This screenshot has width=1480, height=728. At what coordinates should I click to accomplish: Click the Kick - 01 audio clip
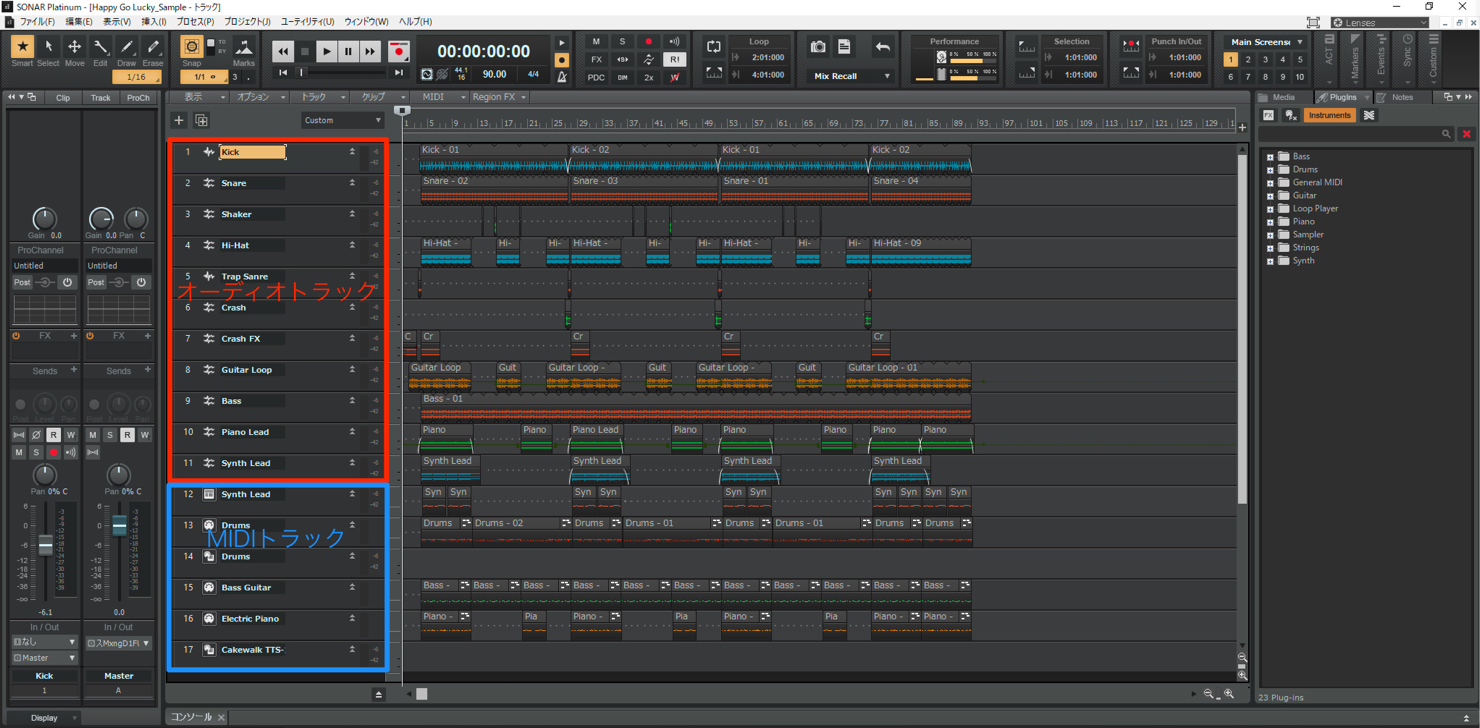(494, 158)
